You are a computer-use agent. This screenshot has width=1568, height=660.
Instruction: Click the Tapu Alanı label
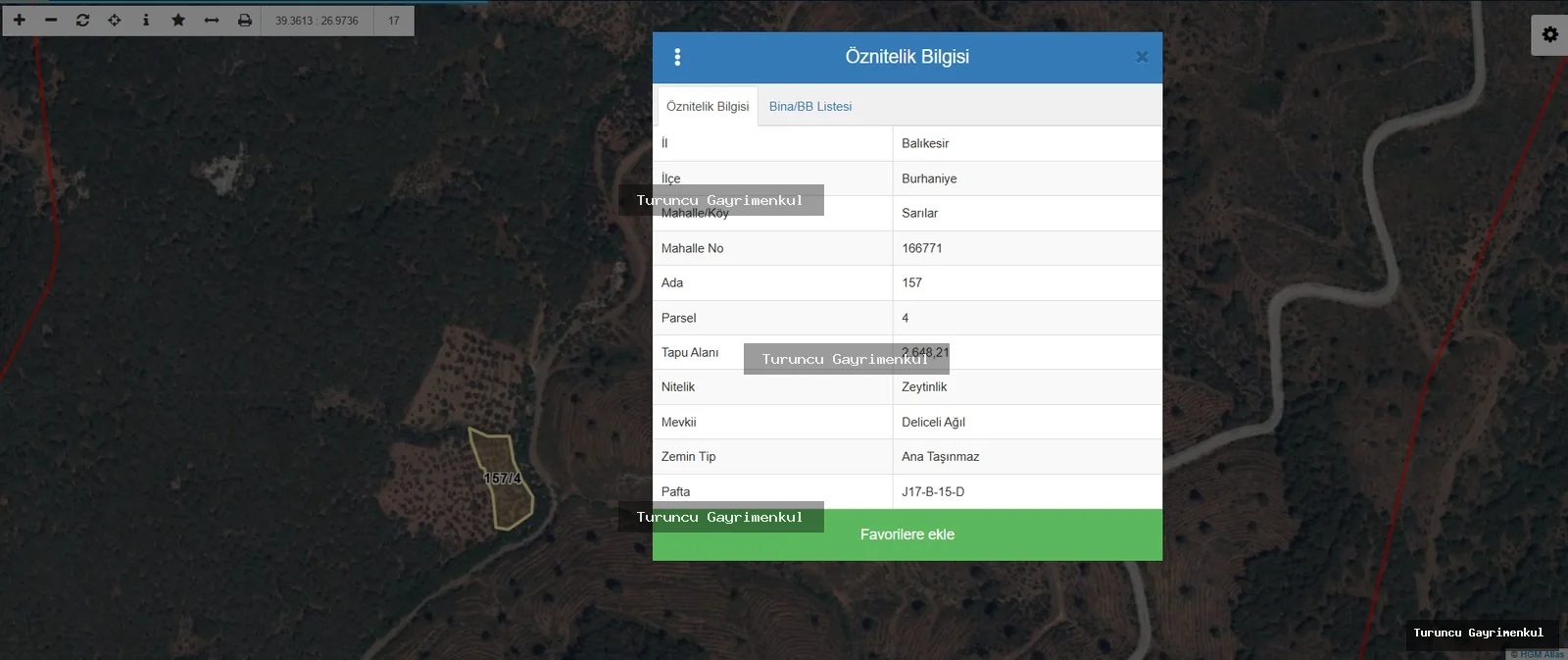coord(690,352)
